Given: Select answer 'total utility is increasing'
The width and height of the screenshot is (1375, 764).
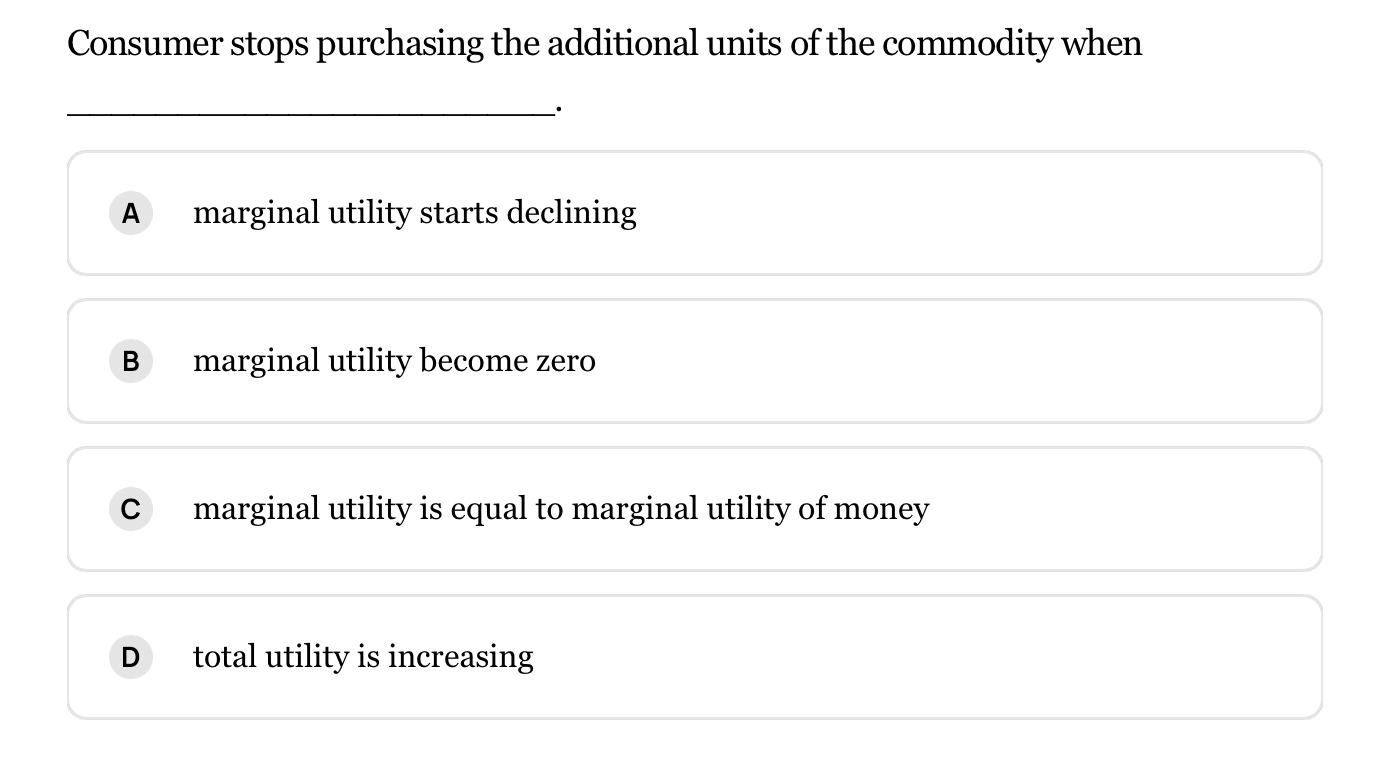Looking at the screenshot, I should [363, 657].
